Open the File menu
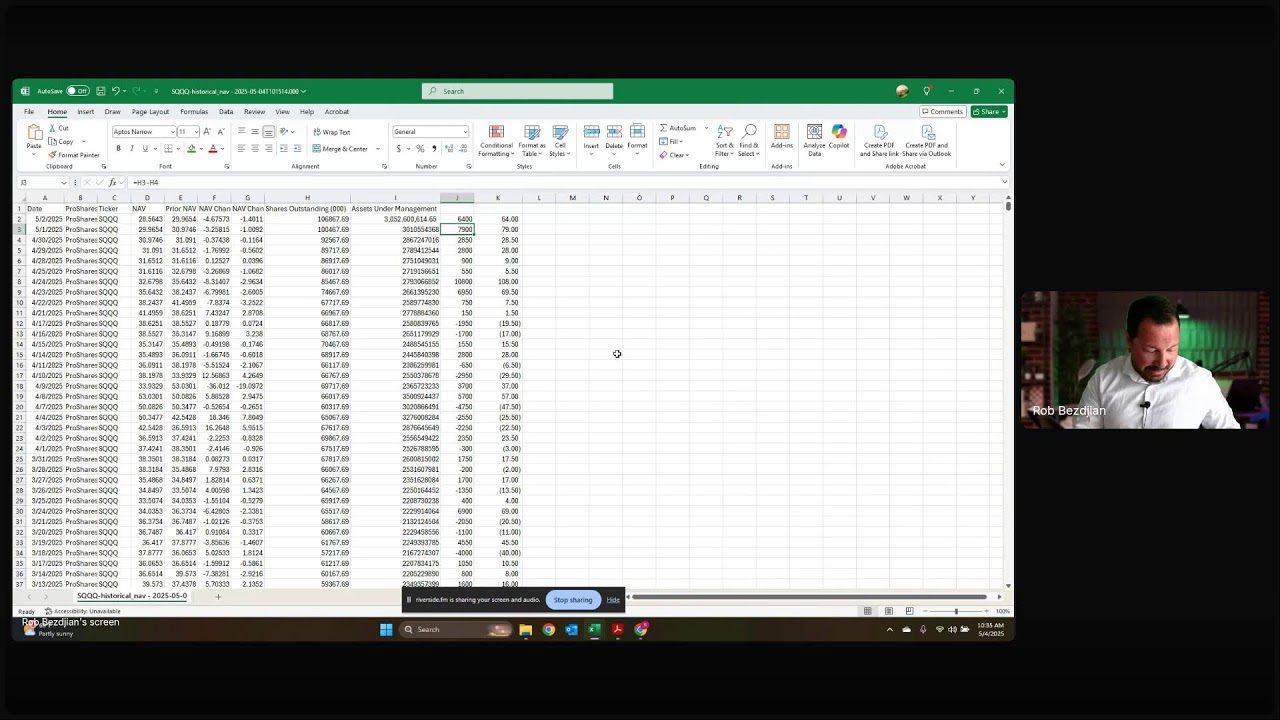 (29, 112)
